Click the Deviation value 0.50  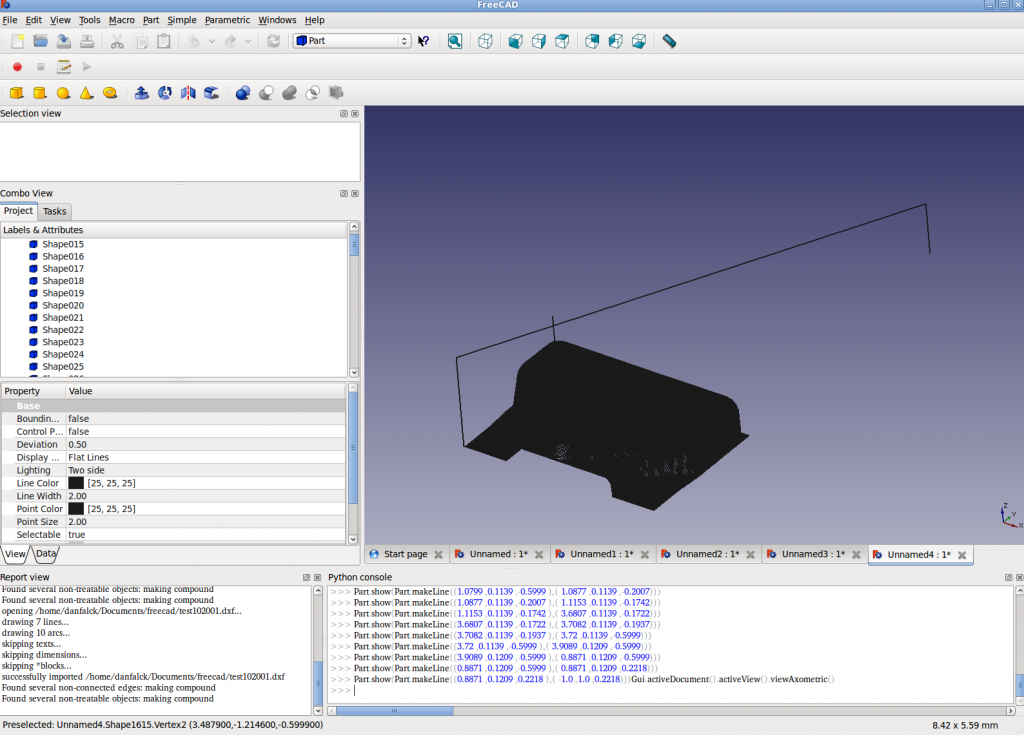[x=77, y=444]
